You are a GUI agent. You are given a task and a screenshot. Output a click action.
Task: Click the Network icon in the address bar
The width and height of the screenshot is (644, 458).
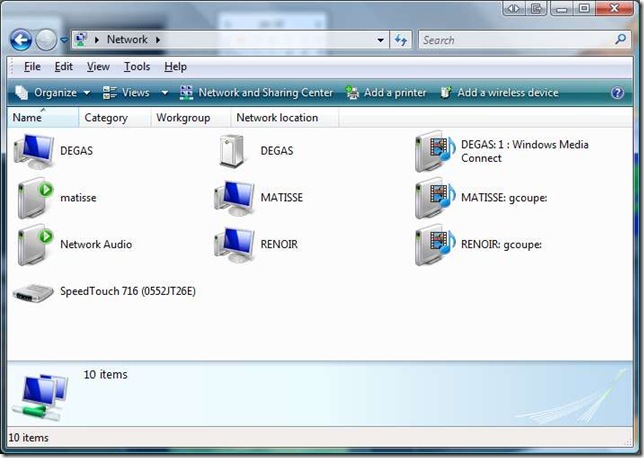click(x=81, y=39)
